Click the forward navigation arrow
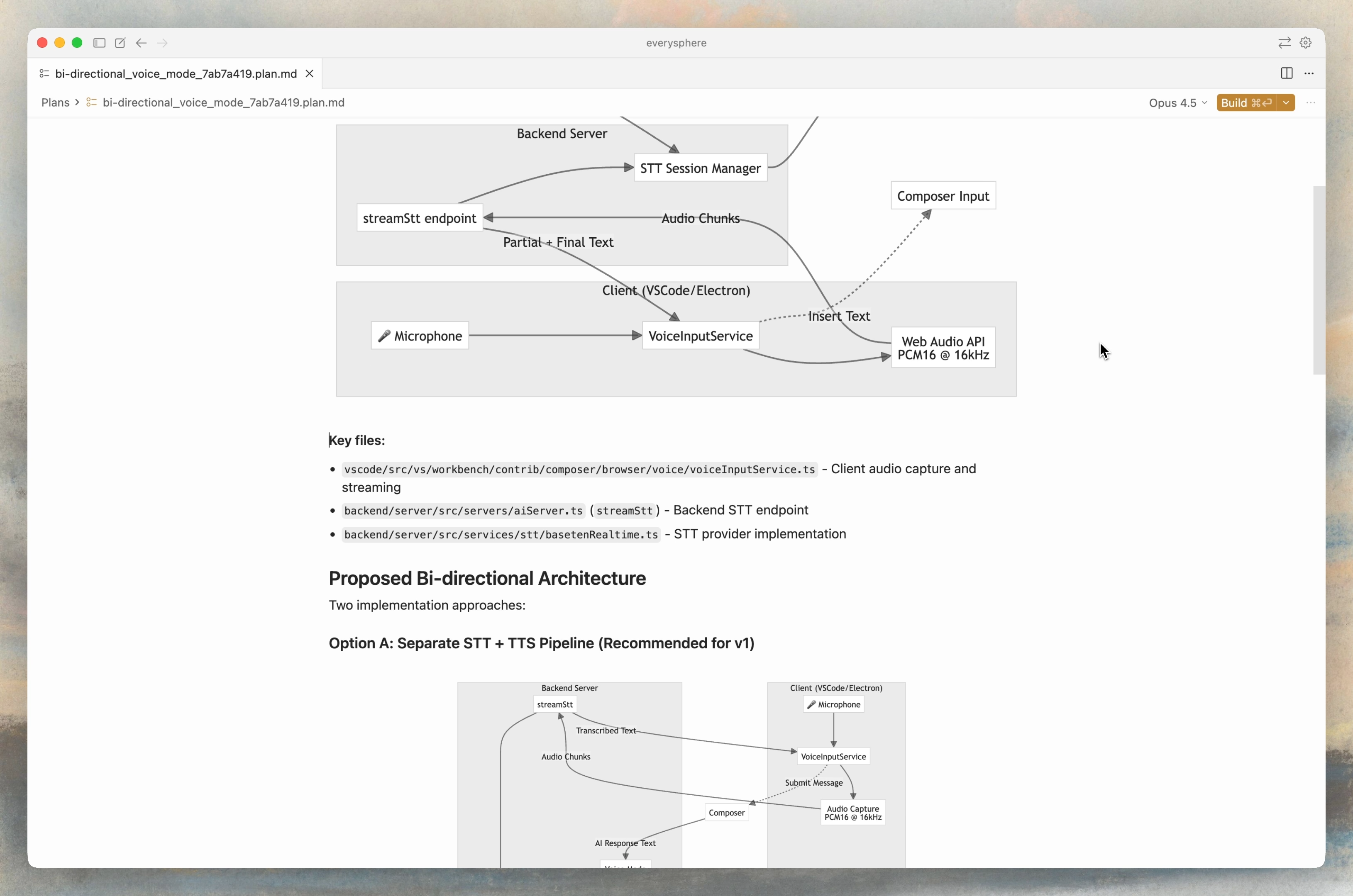 click(x=163, y=43)
